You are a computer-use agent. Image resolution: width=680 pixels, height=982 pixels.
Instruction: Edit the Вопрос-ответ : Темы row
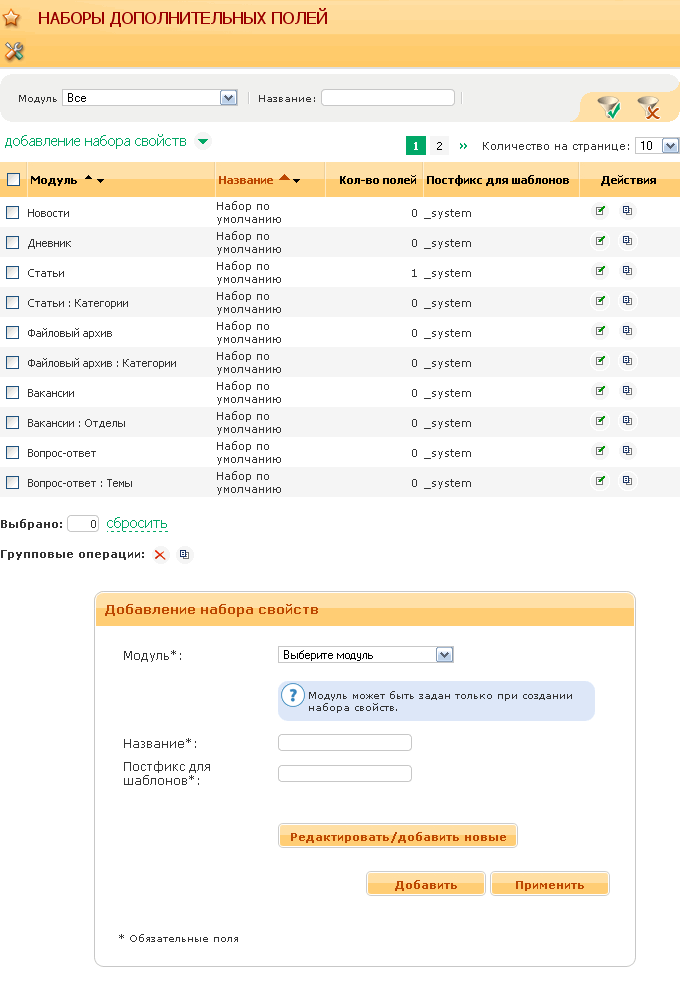pyautogui.click(x=600, y=481)
